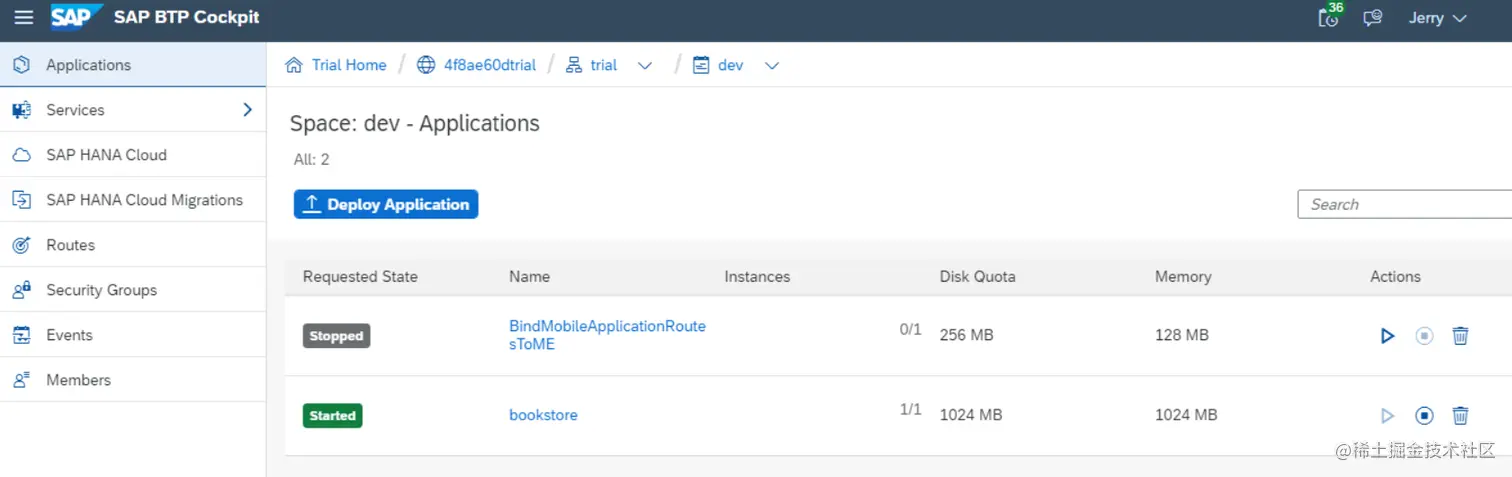Select Security Groups in sidebar
Viewport: 1512px width, 477px height.
pos(101,290)
